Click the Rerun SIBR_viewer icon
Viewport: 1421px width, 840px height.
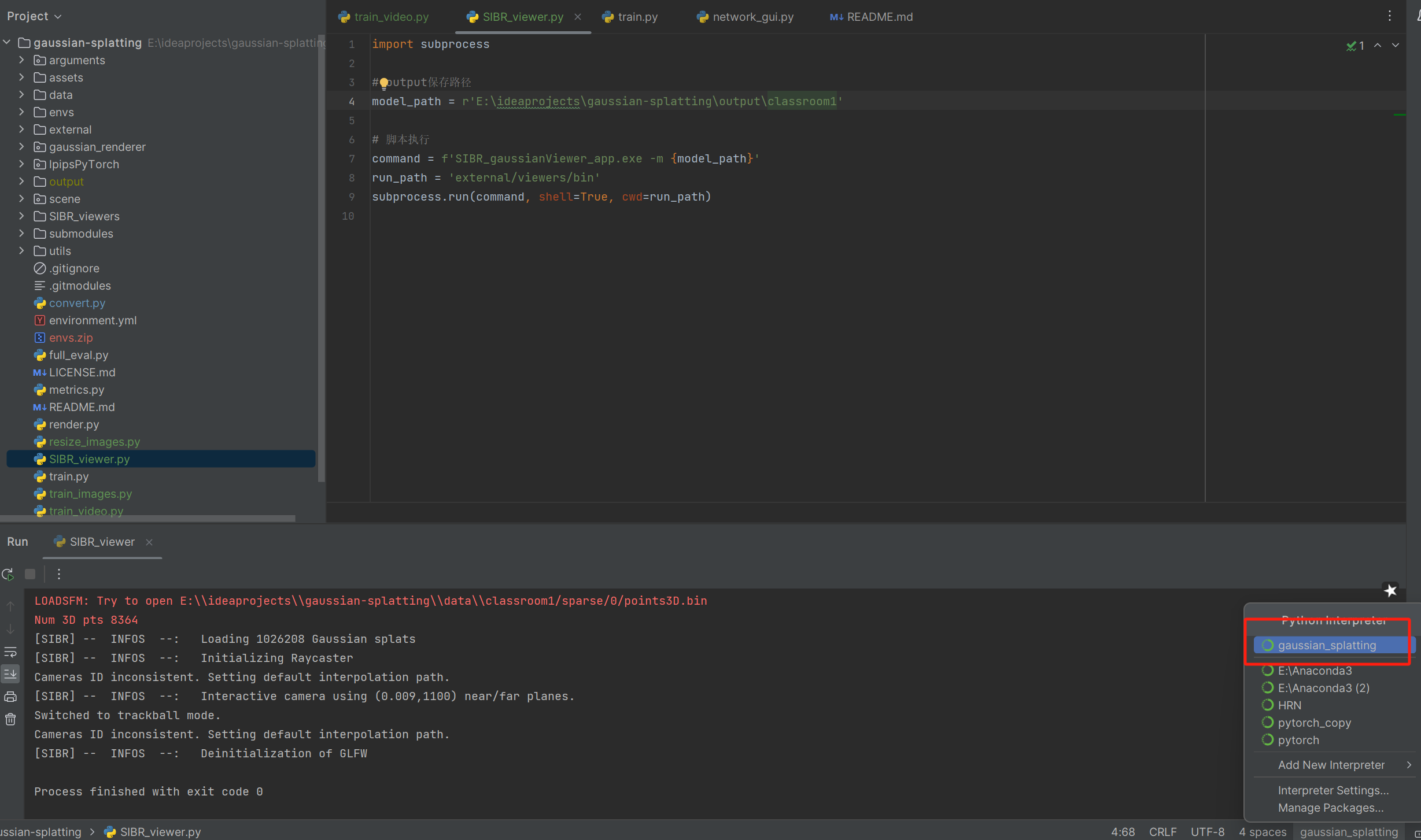[x=8, y=575]
